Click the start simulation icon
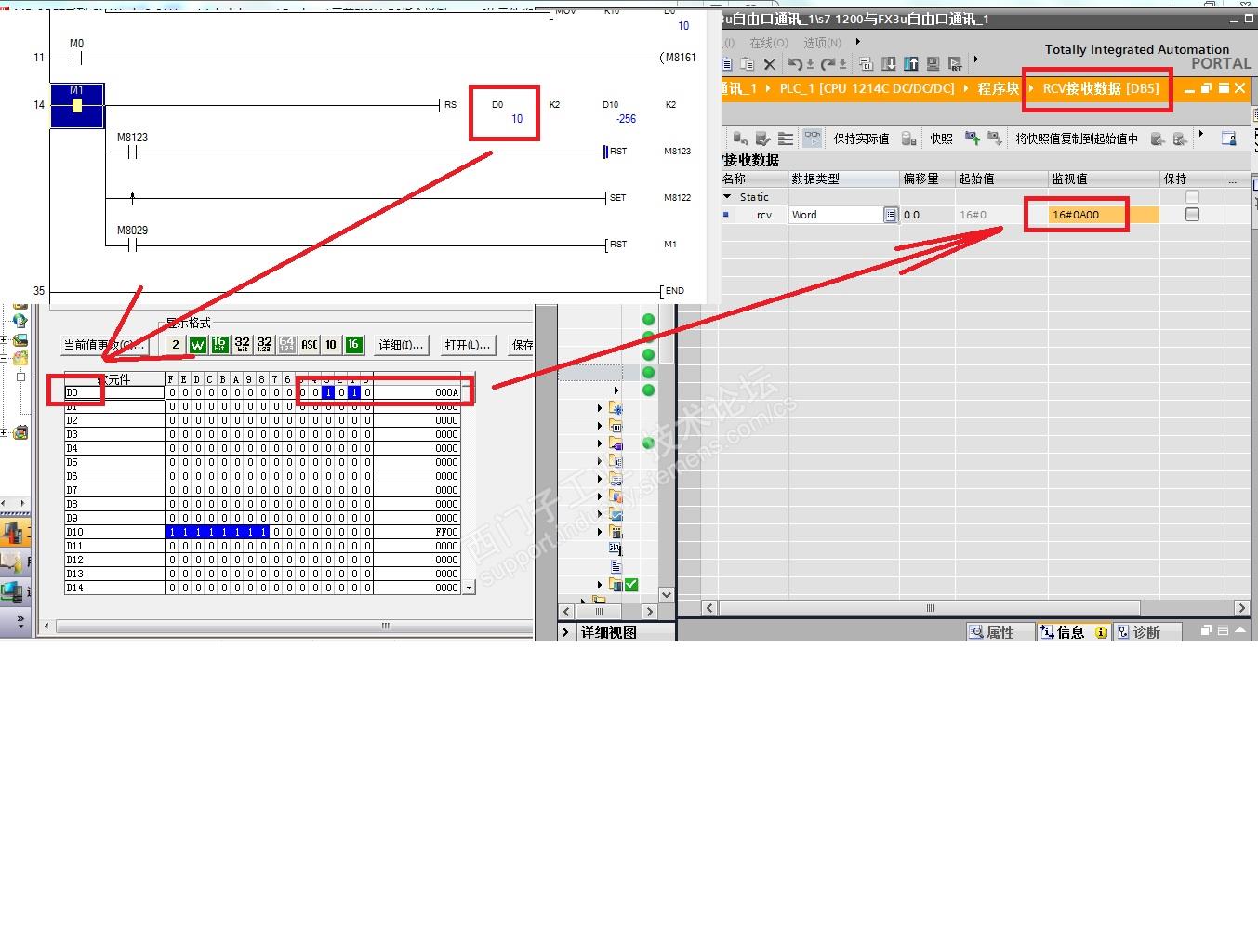Image resolution: width=1258 pixels, height=952 pixels. 933,64
